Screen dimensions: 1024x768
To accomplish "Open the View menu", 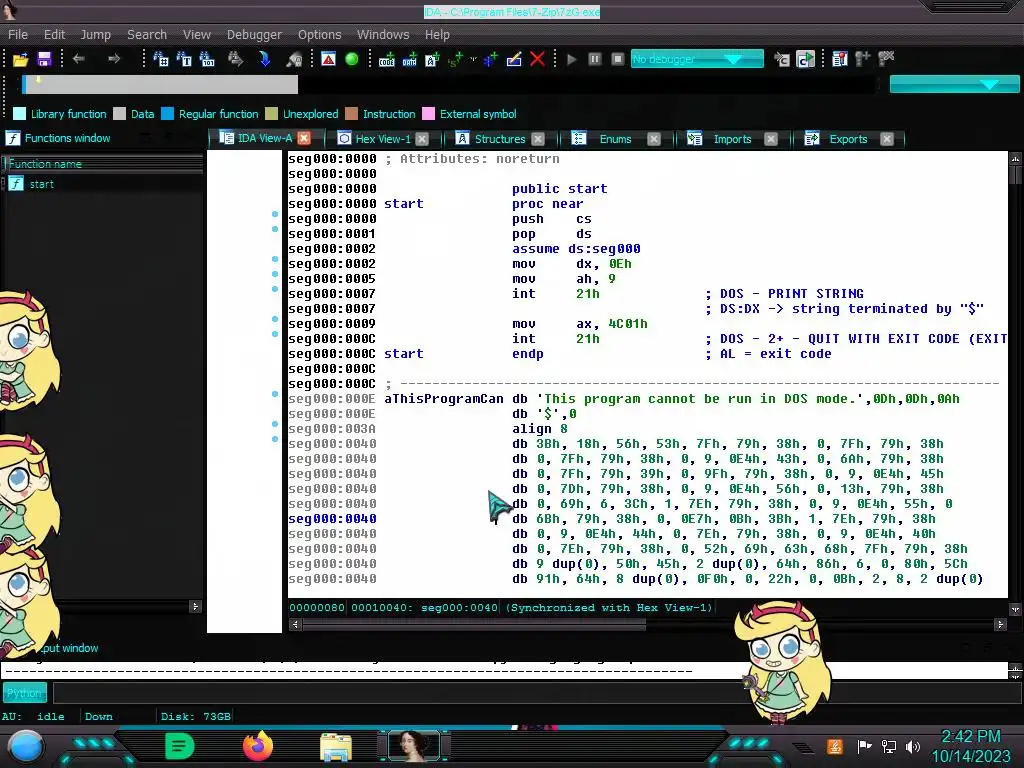I will point(197,35).
